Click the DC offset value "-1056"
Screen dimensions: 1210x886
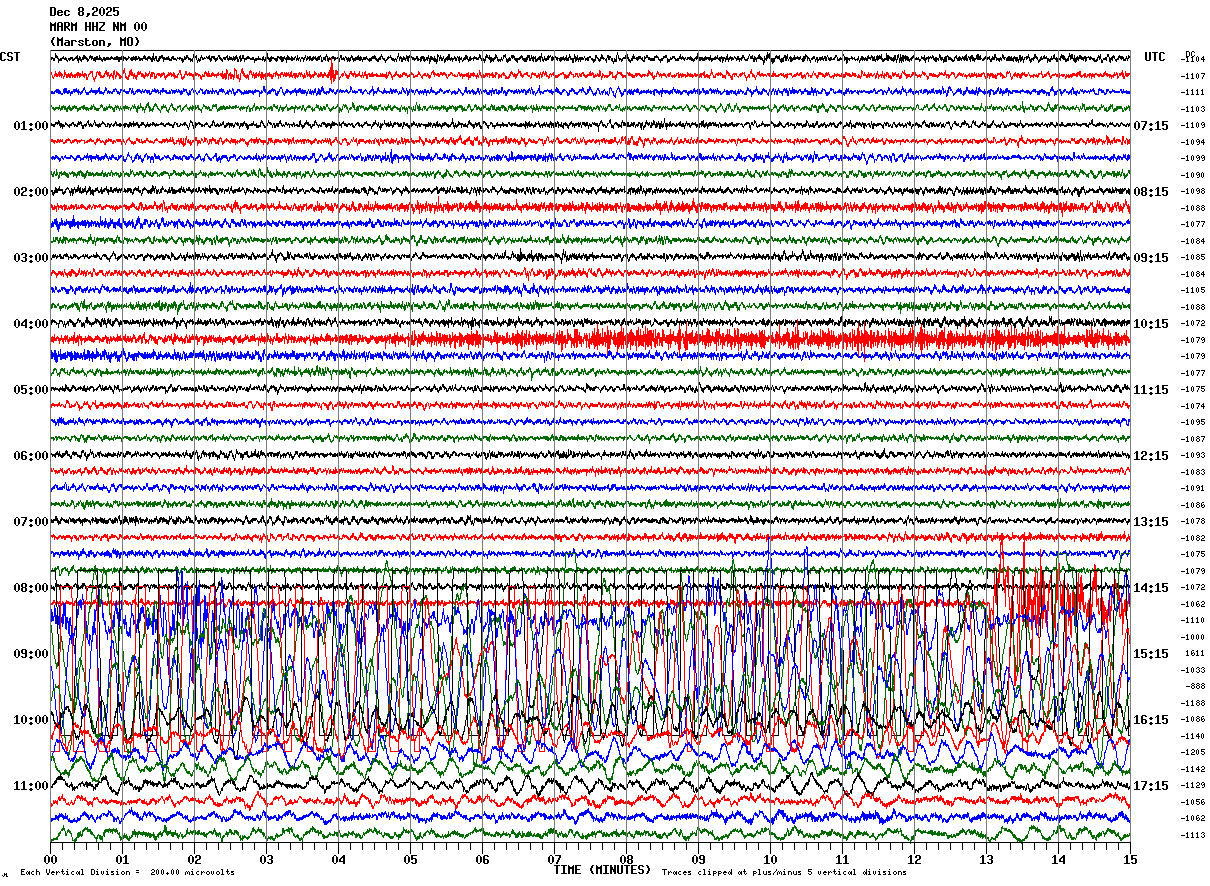pyautogui.click(x=1193, y=802)
